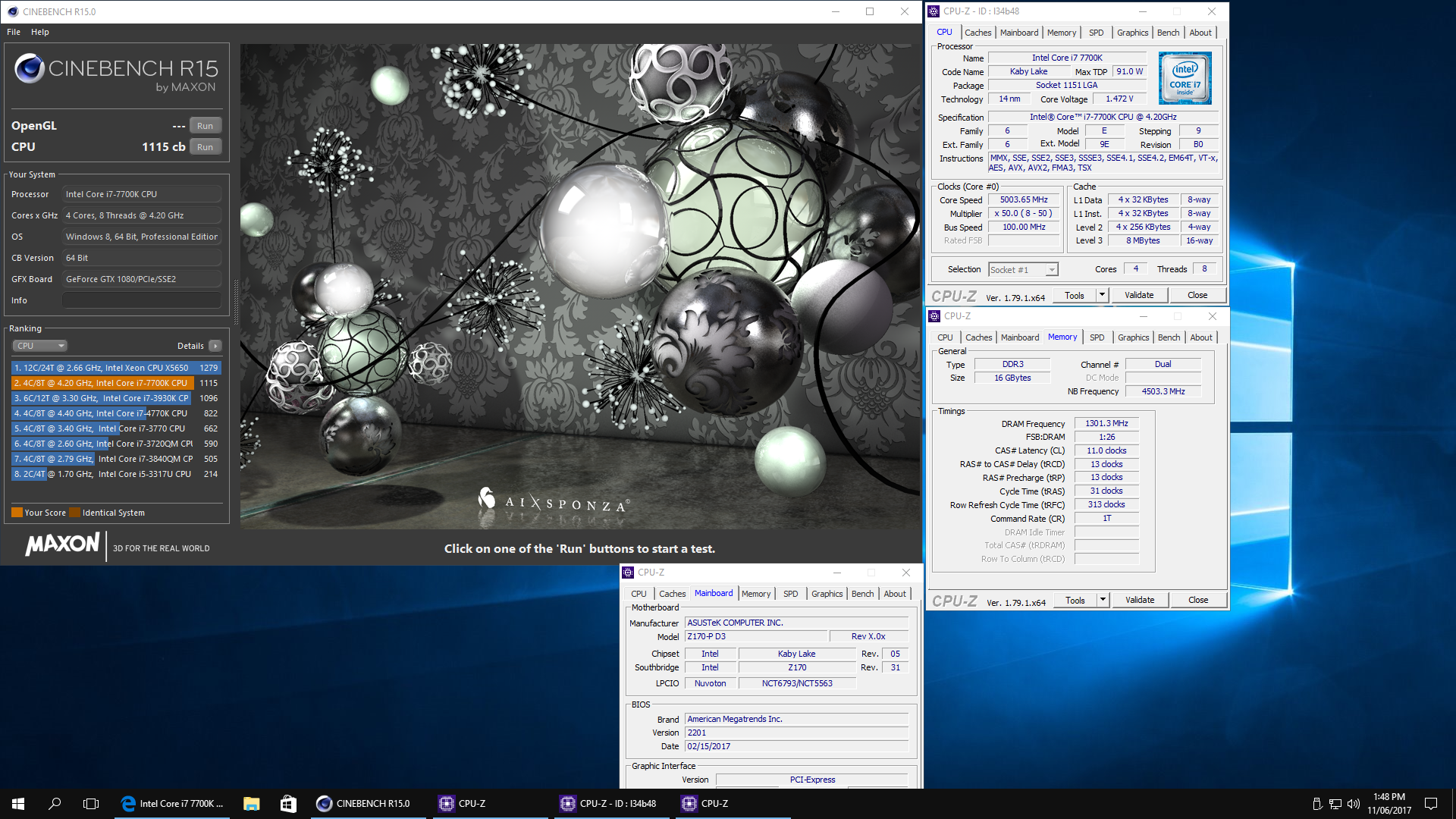Click Validate in top CPU-Z window
1456x819 pixels.
[1139, 295]
